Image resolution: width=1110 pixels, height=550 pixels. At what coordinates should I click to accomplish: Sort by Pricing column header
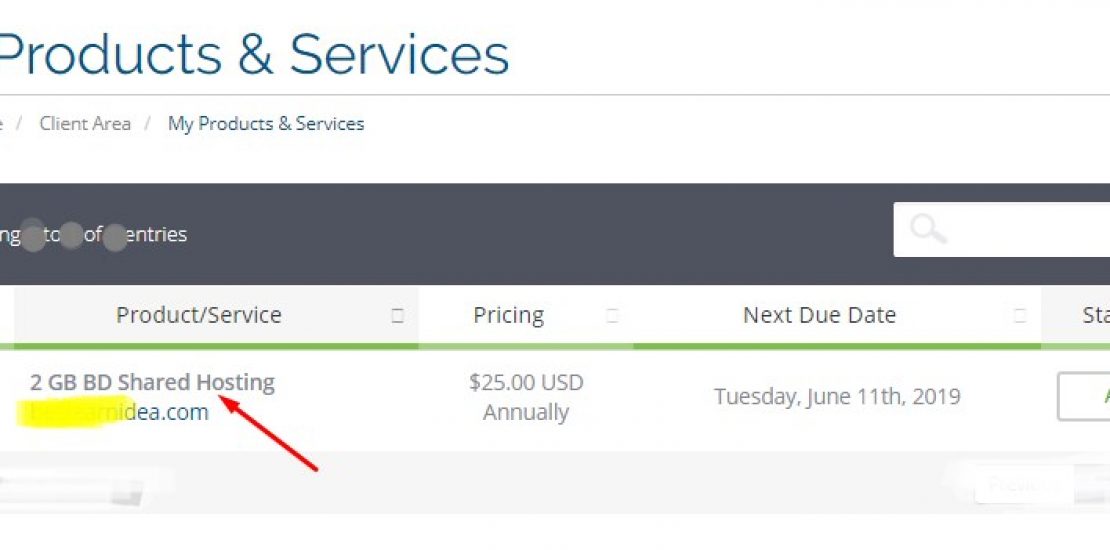(x=508, y=315)
